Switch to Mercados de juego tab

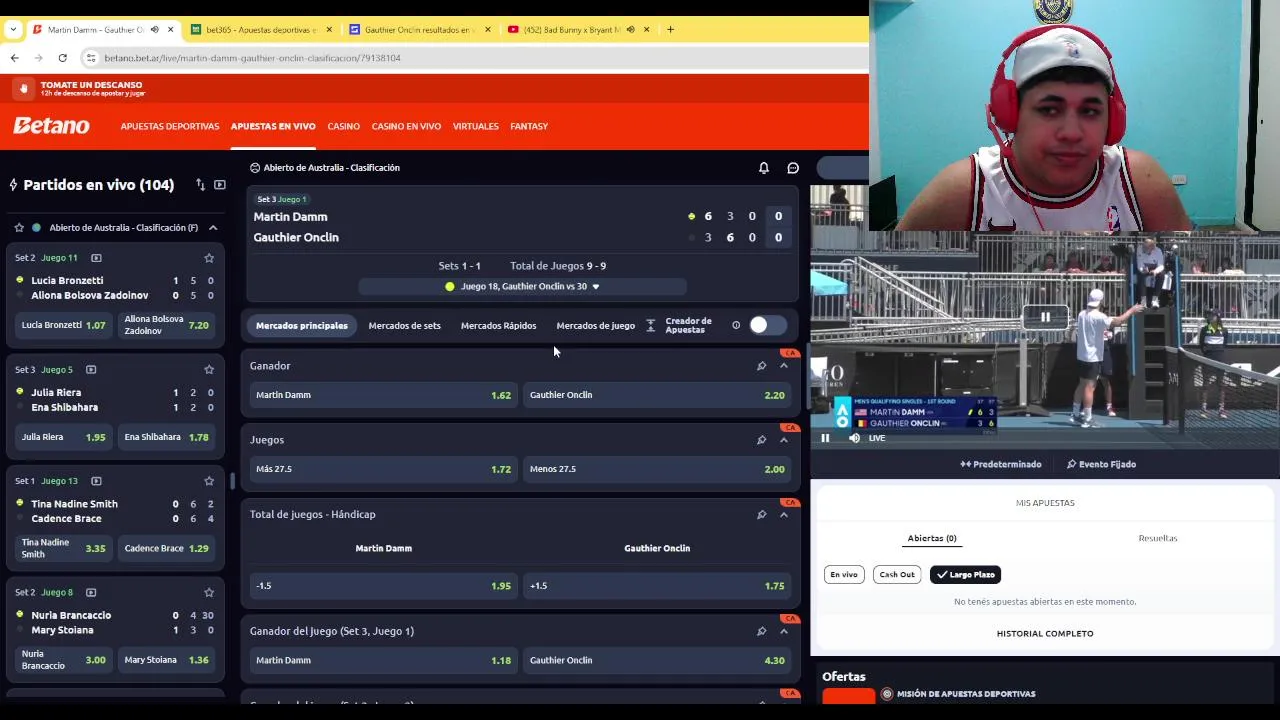[595, 325]
